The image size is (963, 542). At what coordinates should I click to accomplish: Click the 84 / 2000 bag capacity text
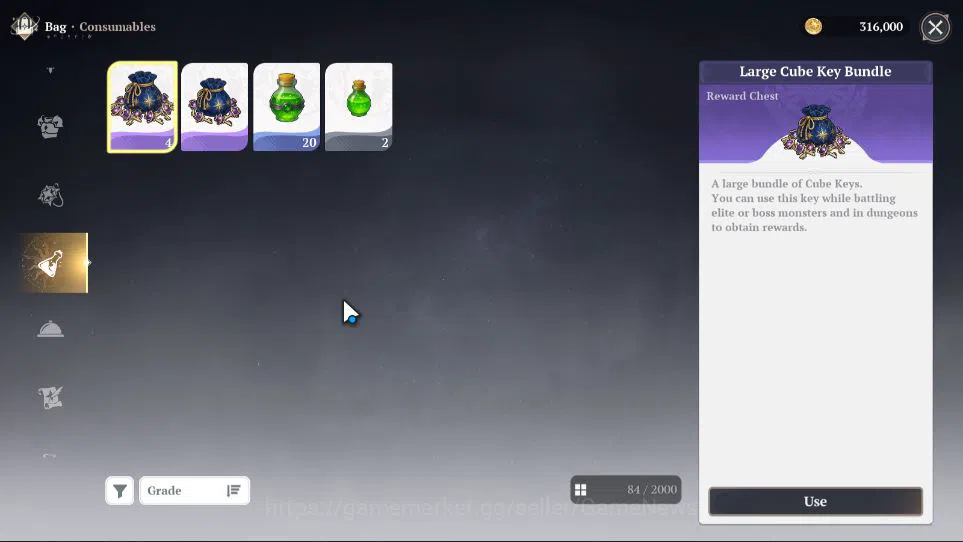click(652, 490)
